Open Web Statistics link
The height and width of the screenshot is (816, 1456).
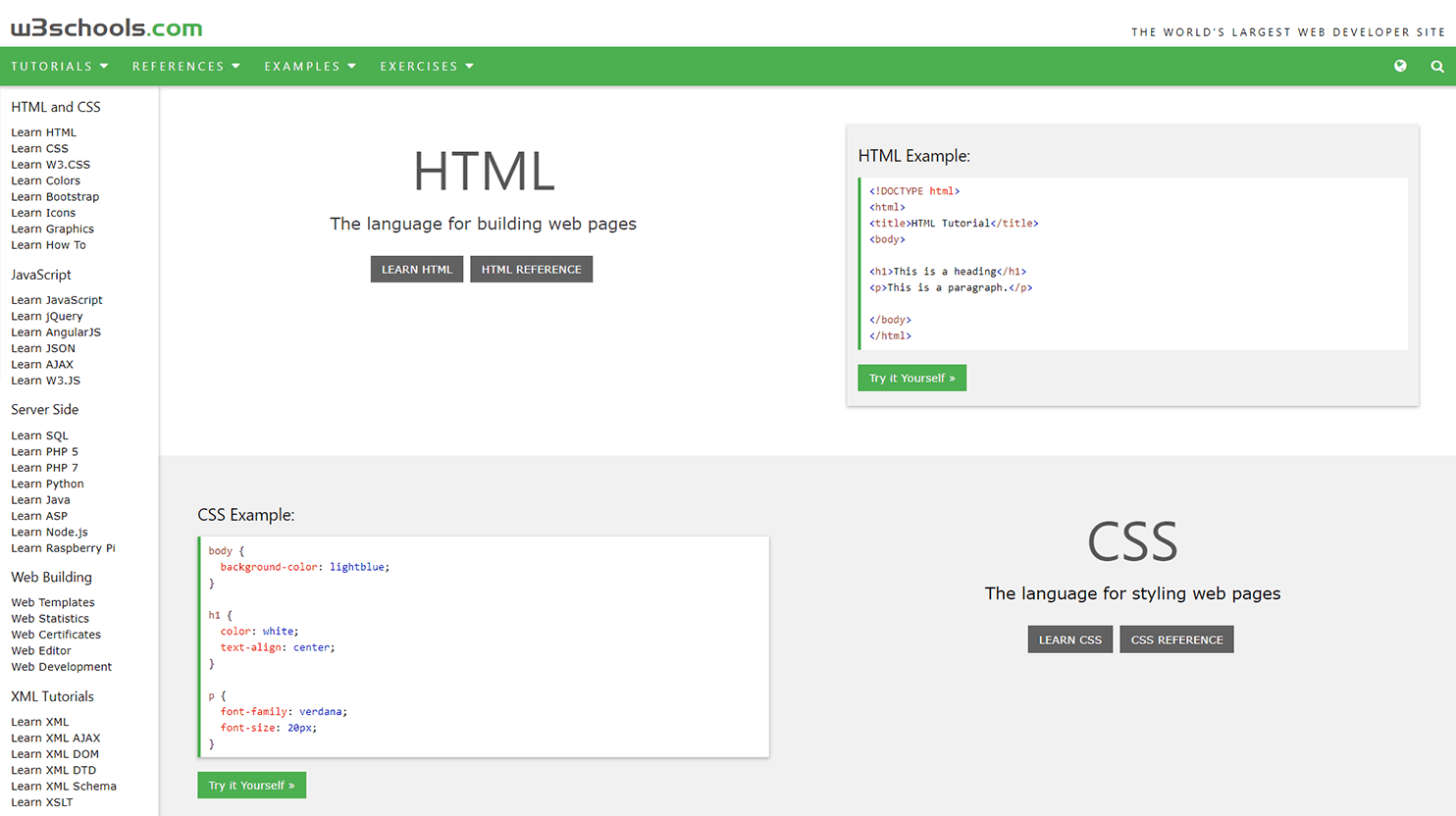[x=50, y=619]
